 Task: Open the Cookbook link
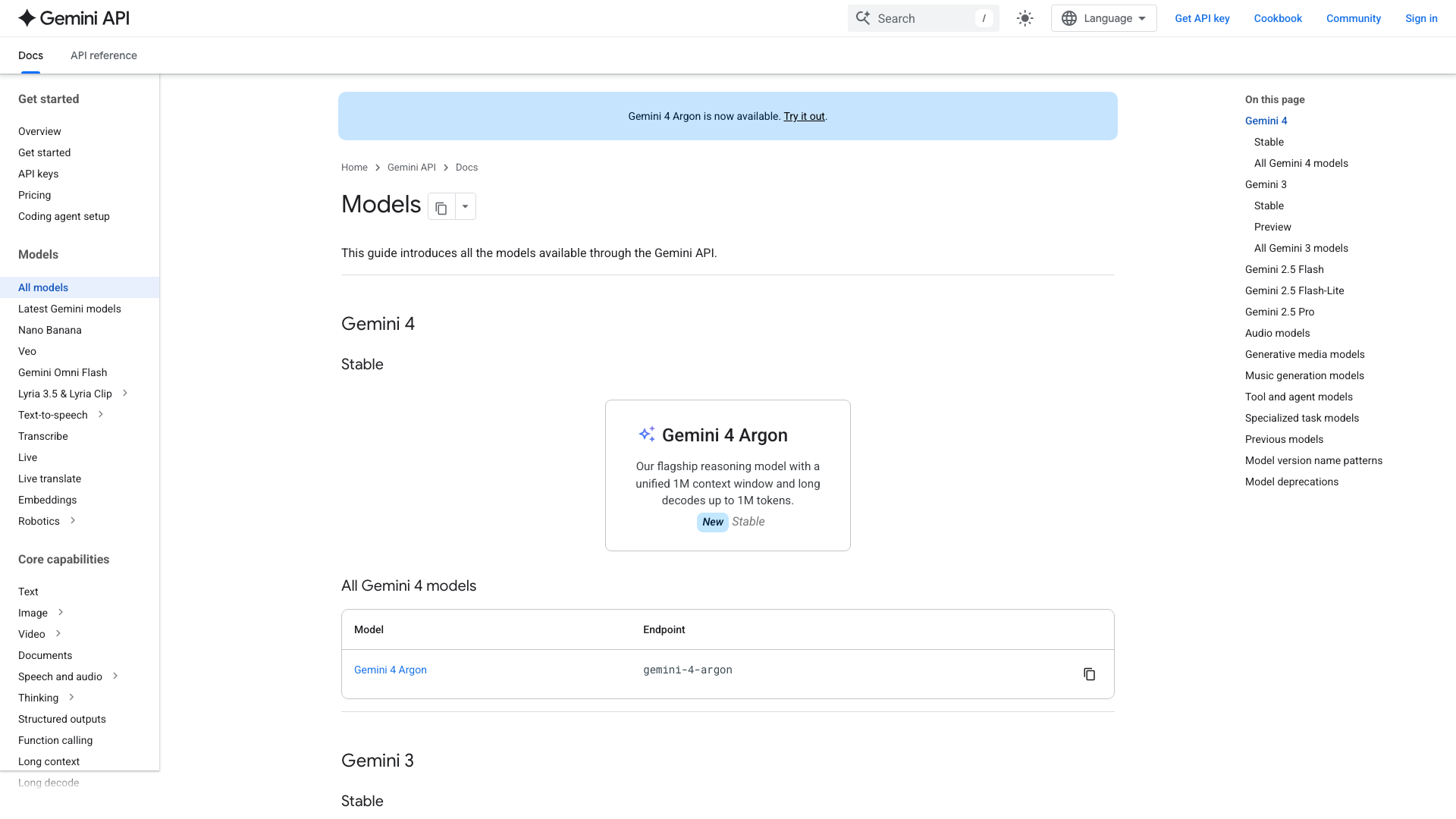(1278, 18)
